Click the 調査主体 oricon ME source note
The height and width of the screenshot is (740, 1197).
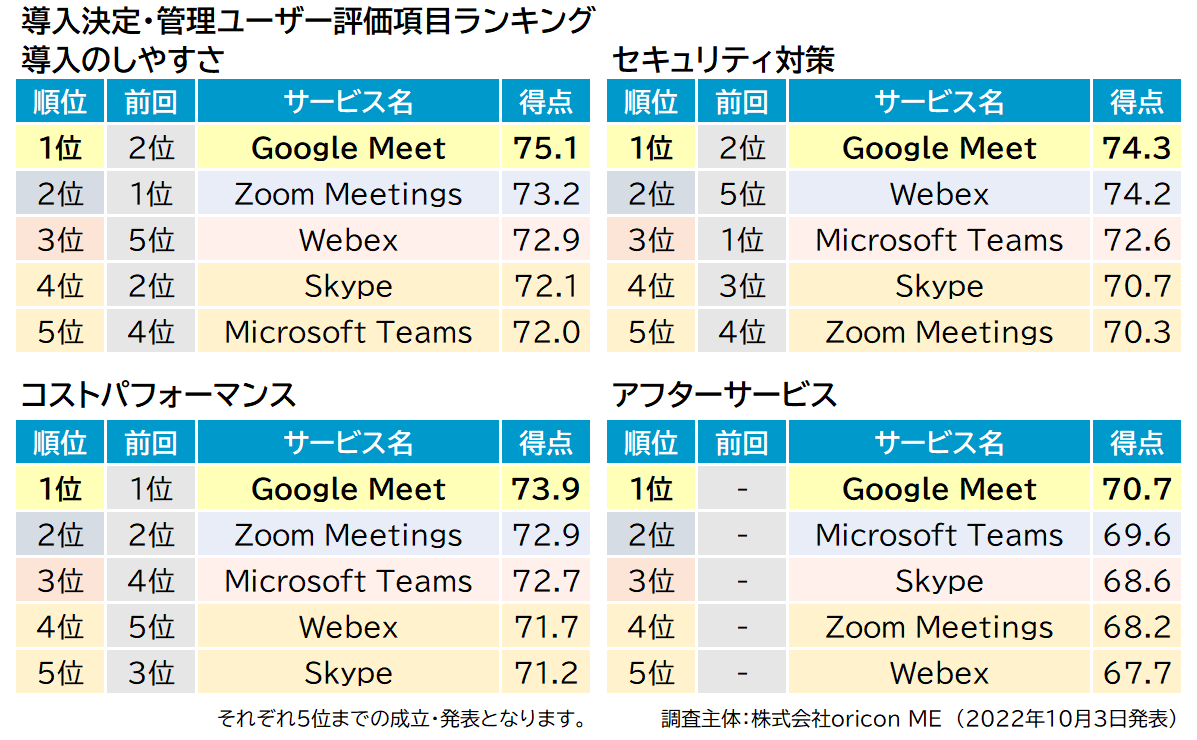[x=920, y=719]
